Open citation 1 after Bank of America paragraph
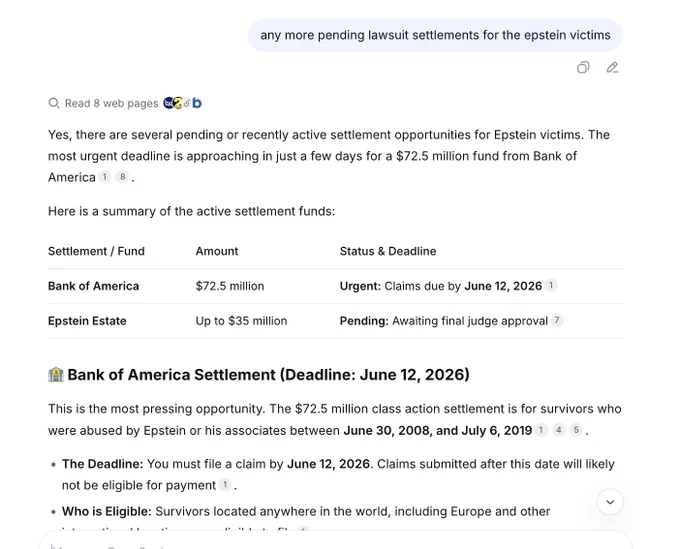This screenshot has height=549, width=680. tap(105, 177)
